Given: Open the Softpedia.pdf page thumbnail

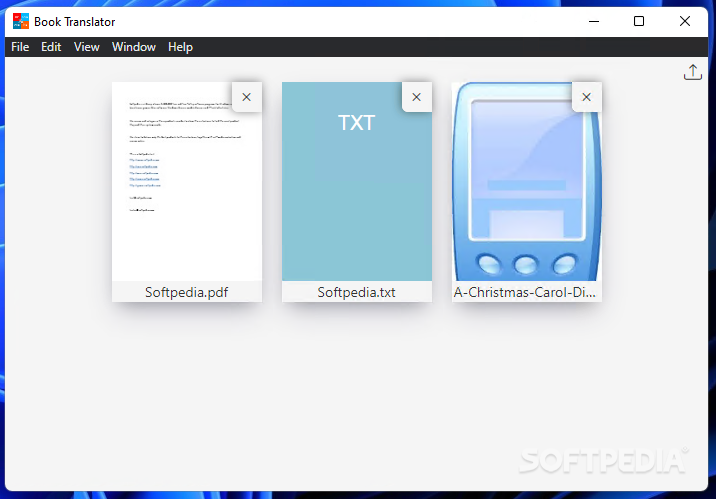Looking at the screenshot, I should click(187, 182).
